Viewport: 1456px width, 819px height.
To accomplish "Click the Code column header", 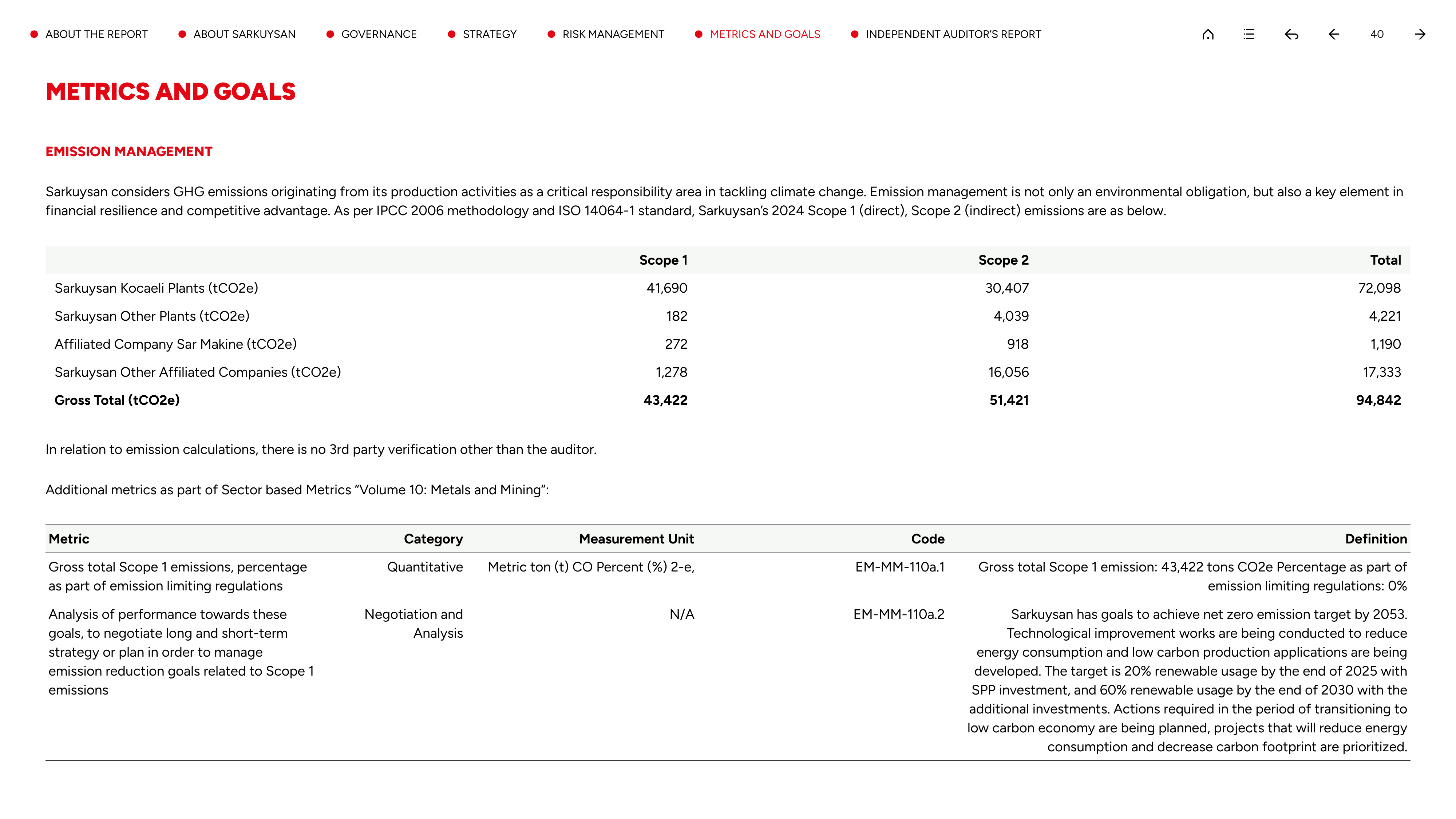I will click(927, 539).
